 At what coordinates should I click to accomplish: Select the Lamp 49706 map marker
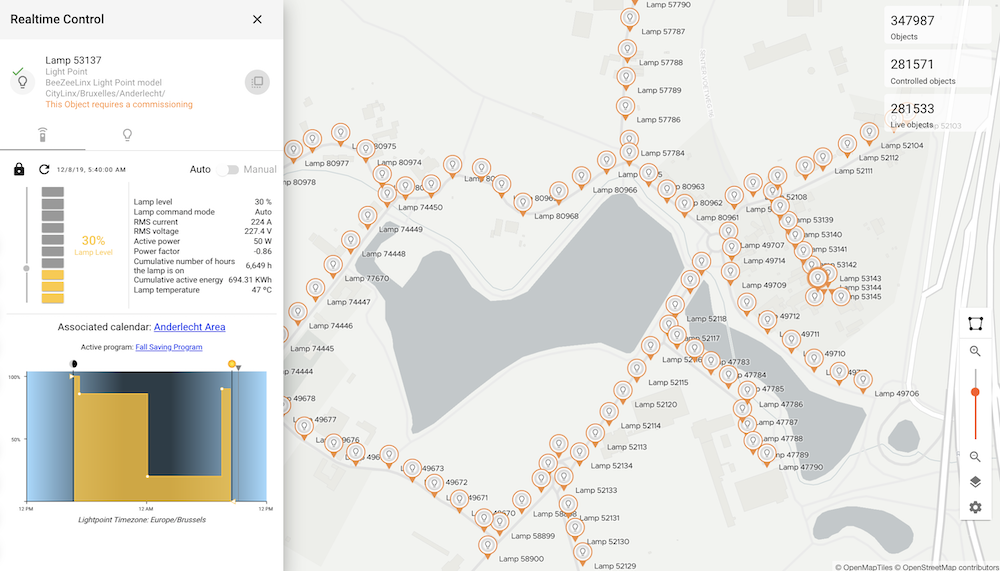coord(863,382)
